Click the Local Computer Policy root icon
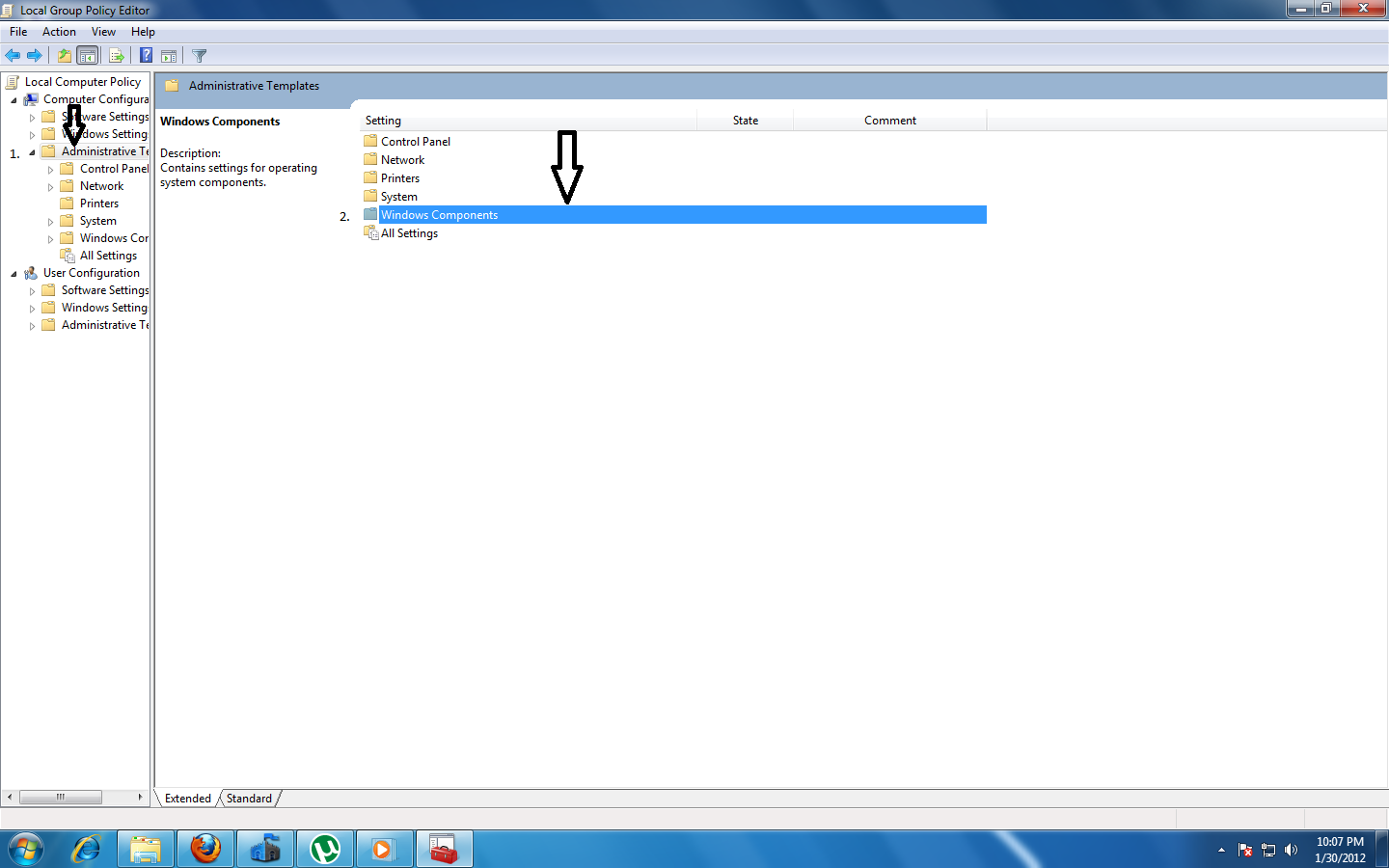This screenshot has height=868, width=1389. [x=13, y=82]
